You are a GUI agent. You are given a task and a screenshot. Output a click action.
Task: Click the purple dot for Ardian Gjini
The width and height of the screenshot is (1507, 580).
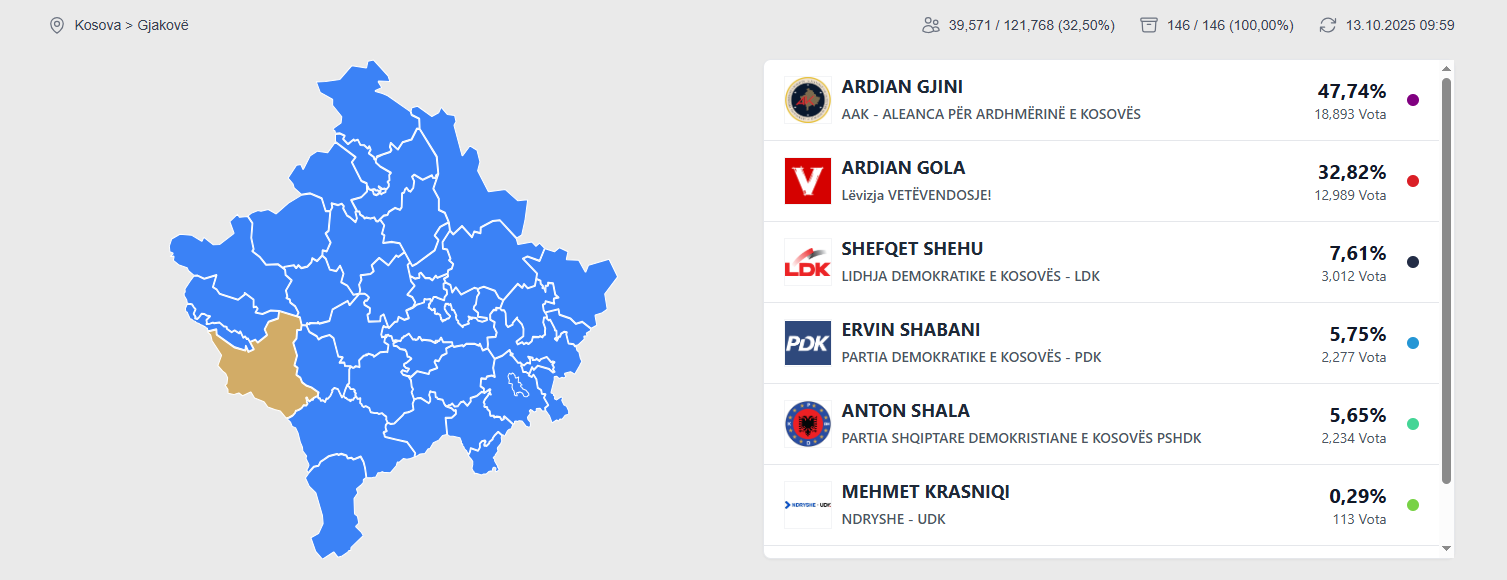tap(1413, 100)
